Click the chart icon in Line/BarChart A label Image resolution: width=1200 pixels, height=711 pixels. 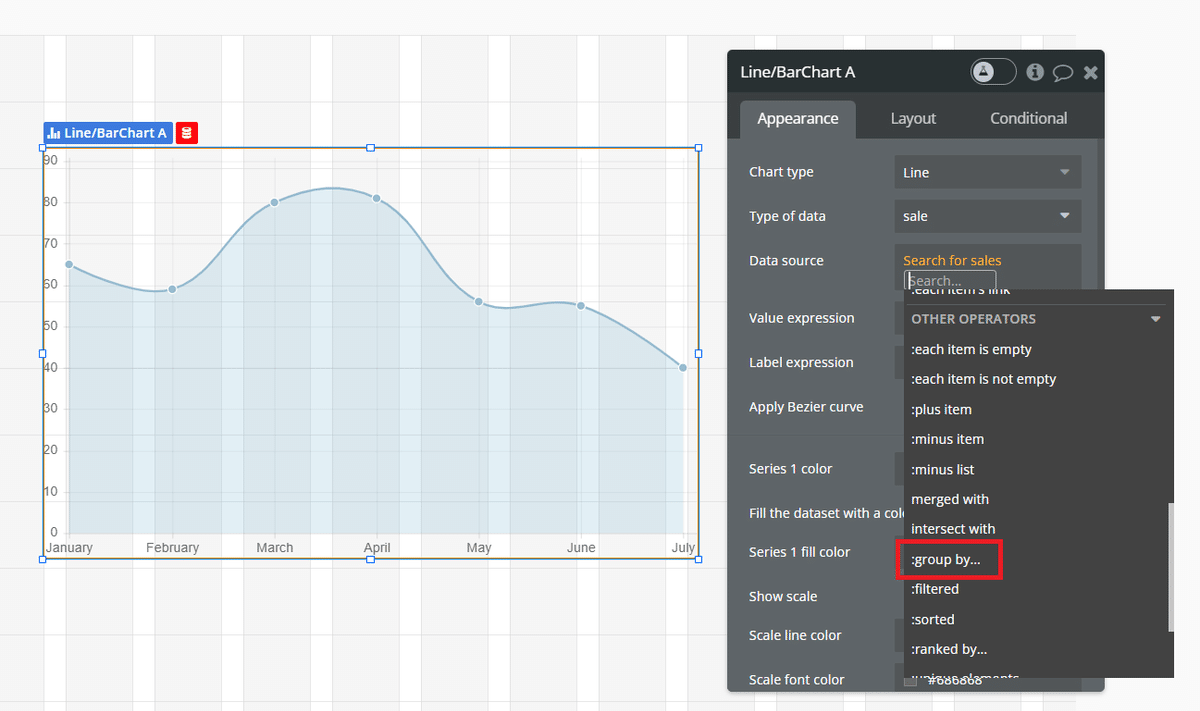[54, 133]
